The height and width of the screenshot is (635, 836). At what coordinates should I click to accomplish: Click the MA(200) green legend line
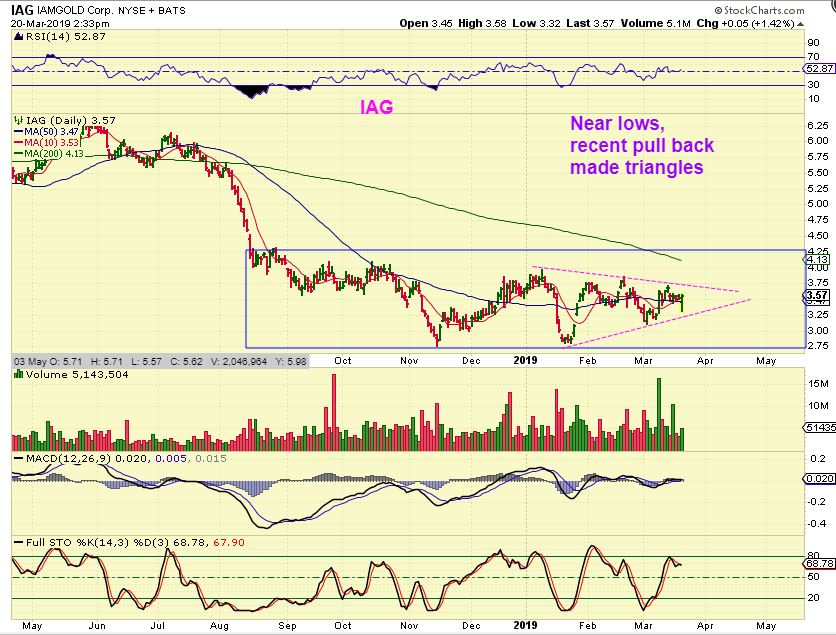coord(19,154)
